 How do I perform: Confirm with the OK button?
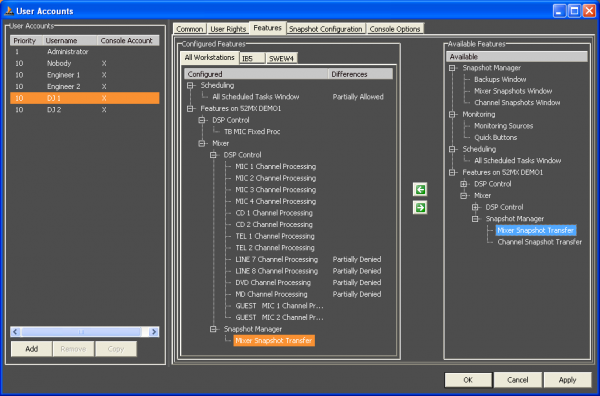coord(468,380)
